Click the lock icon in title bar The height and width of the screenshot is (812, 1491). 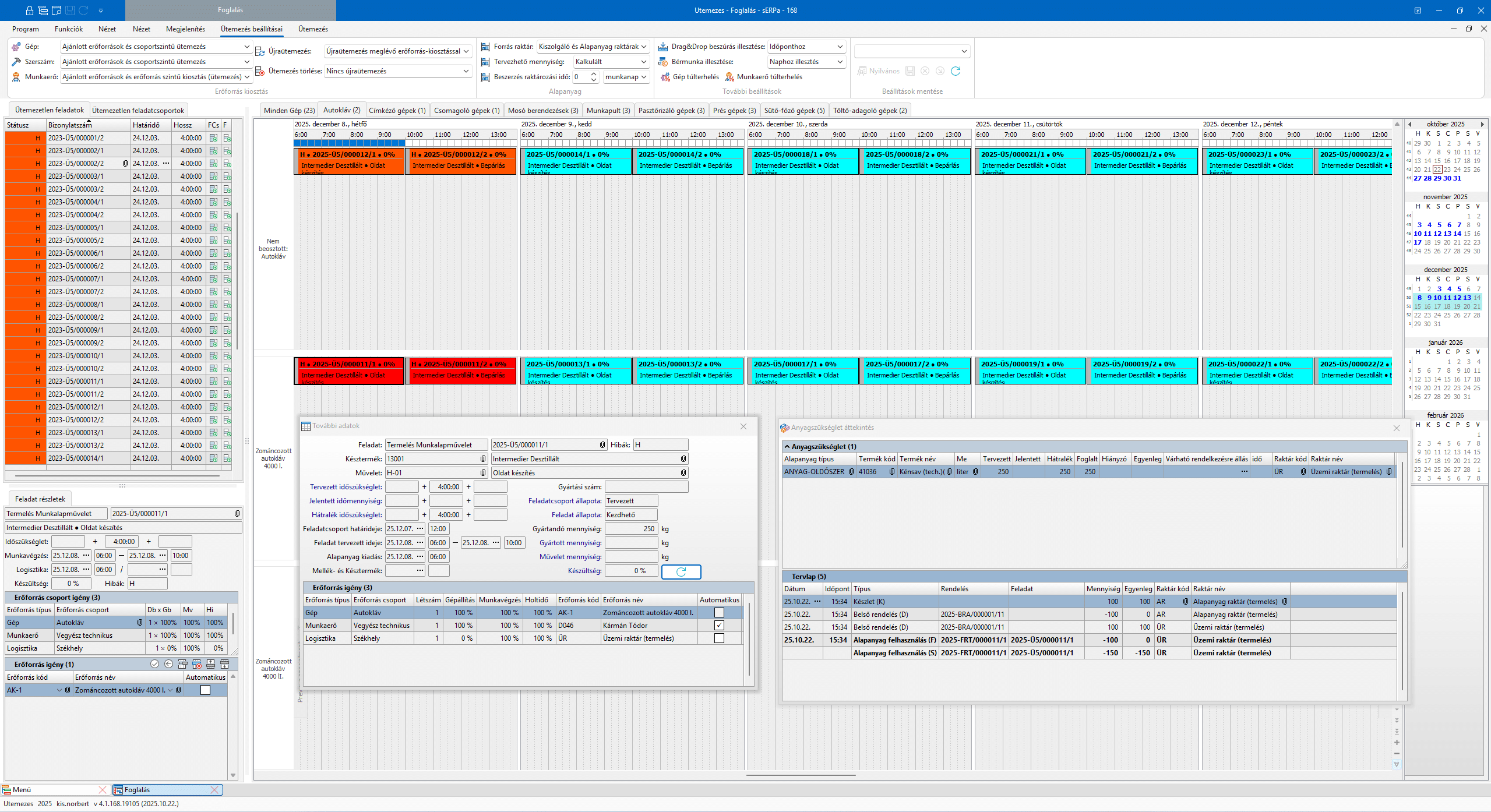[x=30, y=10]
